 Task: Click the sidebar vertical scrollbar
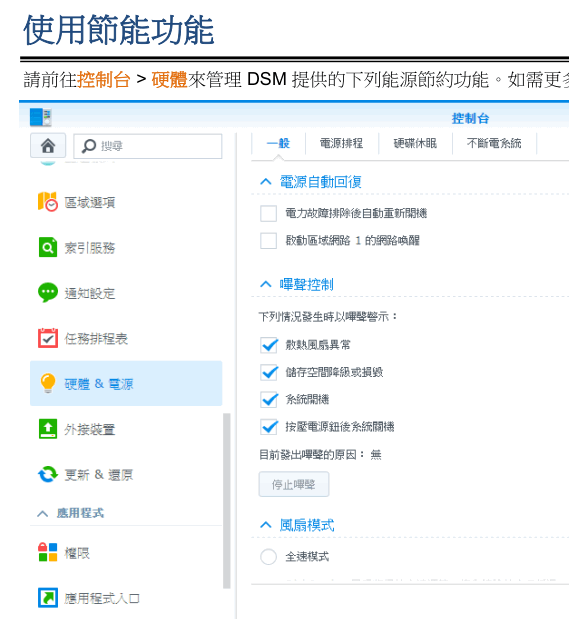(227, 501)
